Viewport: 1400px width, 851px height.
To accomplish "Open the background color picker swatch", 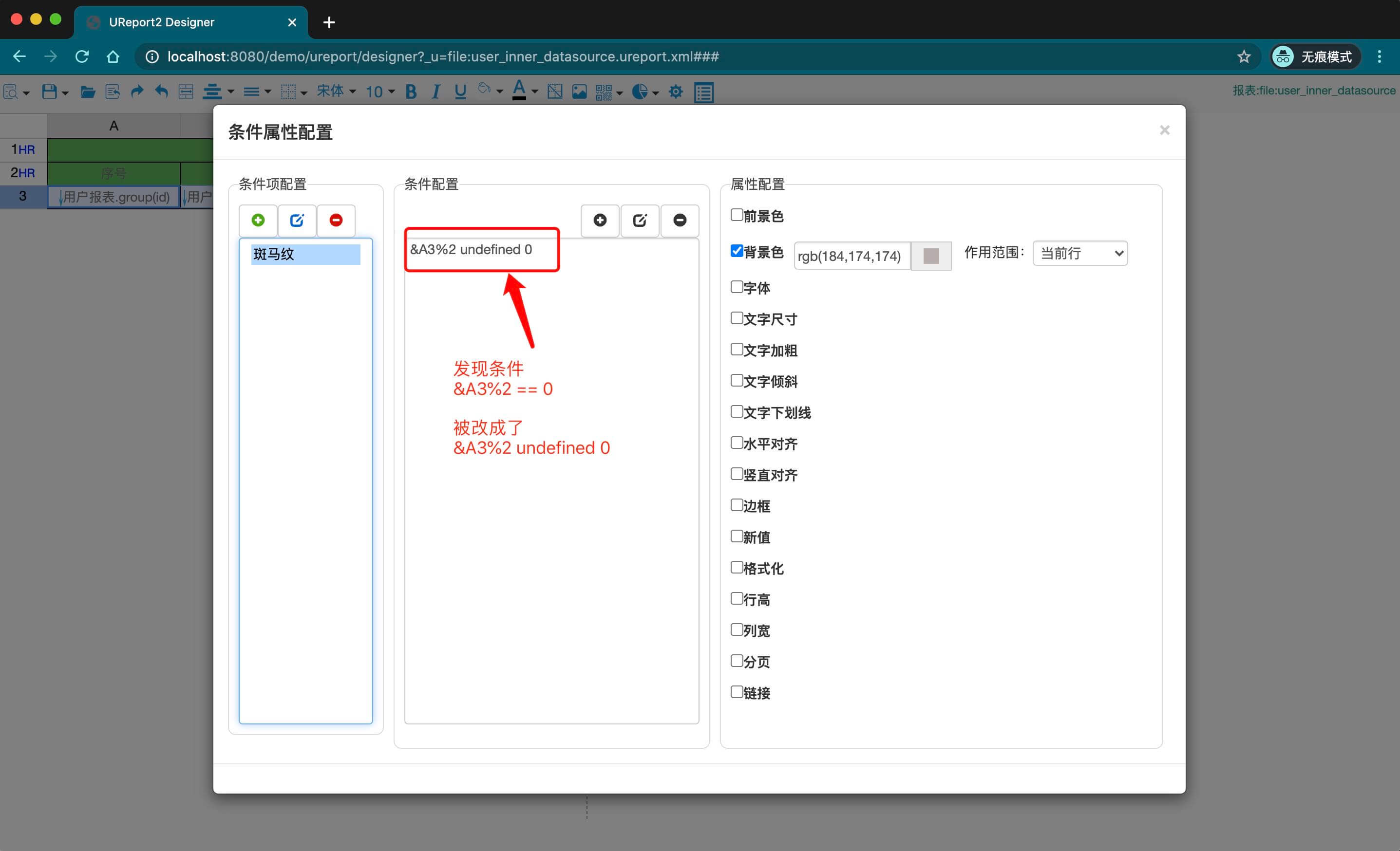I will [931, 256].
